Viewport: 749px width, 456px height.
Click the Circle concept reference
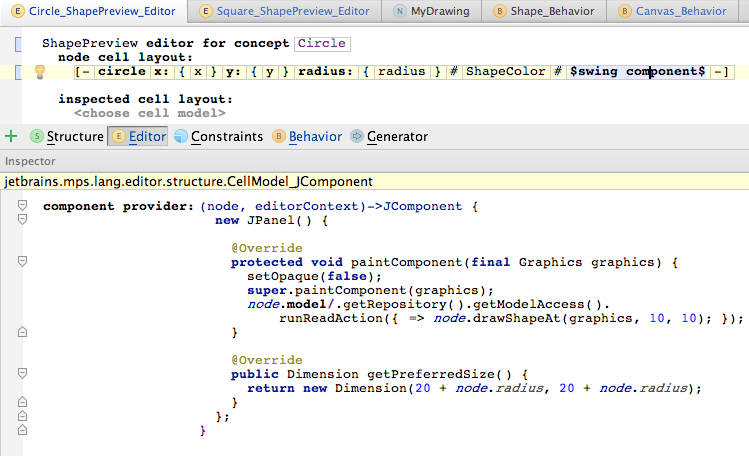[x=322, y=44]
